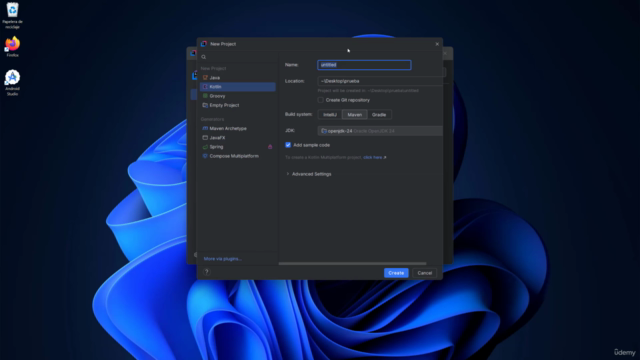This screenshot has width=640, height=360.
Task: Click the Empty Project icon
Action: (205, 105)
